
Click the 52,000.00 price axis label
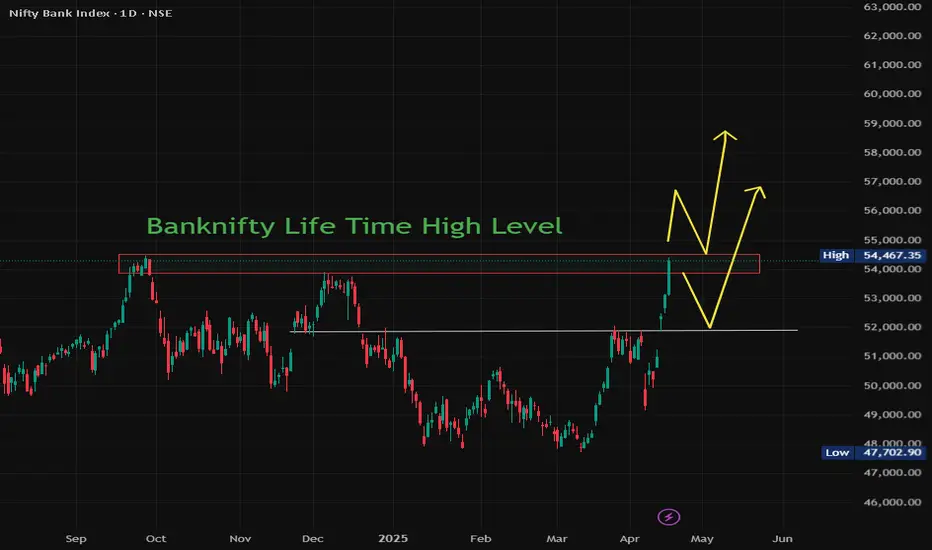click(x=892, y=327)
